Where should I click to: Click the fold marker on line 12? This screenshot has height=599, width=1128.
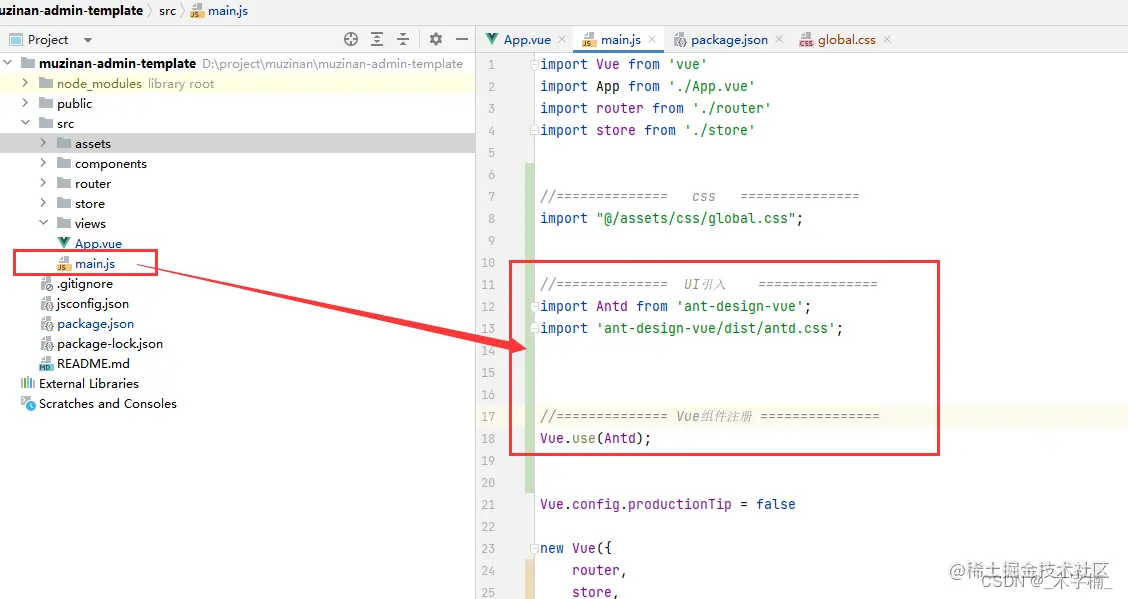pyautogui.click(x=534, y=307)
